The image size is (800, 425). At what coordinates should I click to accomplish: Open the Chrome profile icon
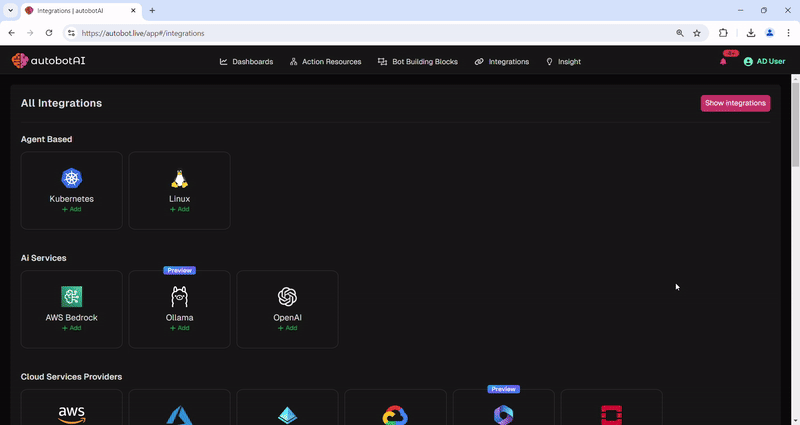770,33
